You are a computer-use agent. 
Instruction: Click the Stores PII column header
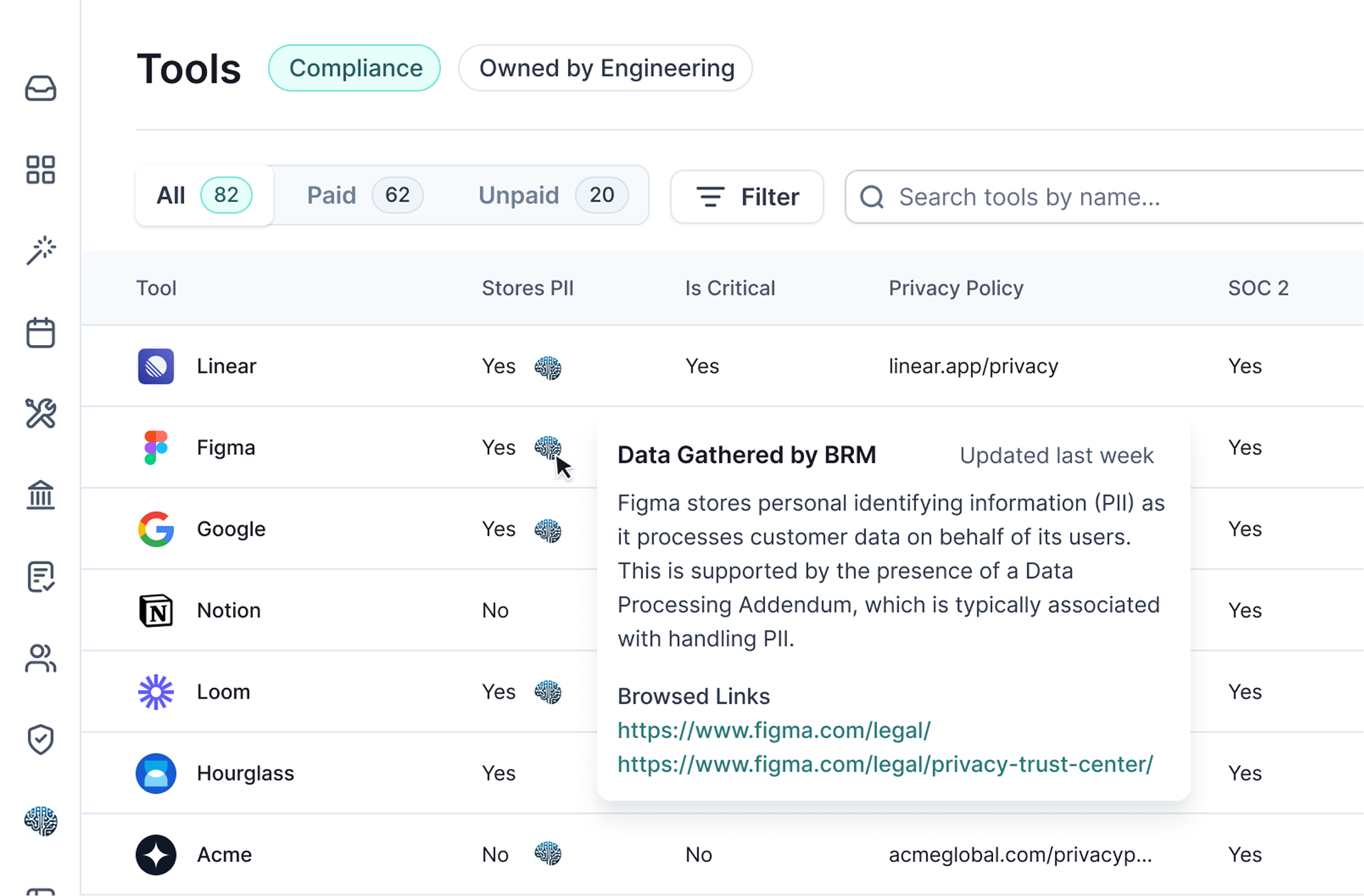528,288
